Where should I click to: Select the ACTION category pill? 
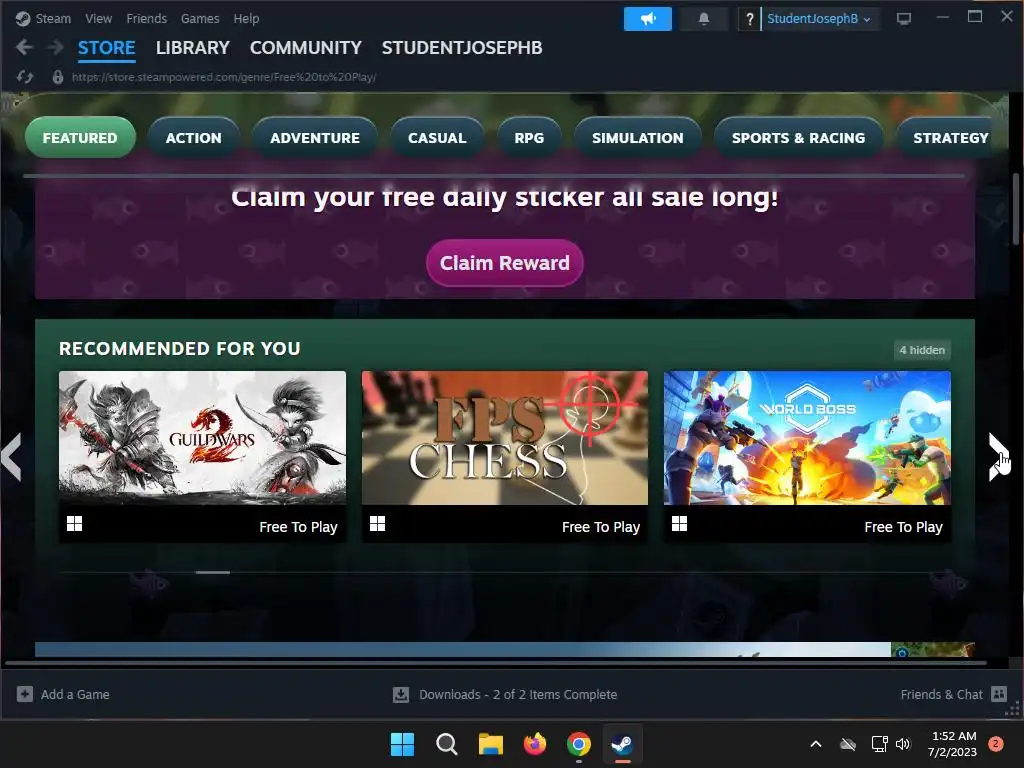click(193, 138)
